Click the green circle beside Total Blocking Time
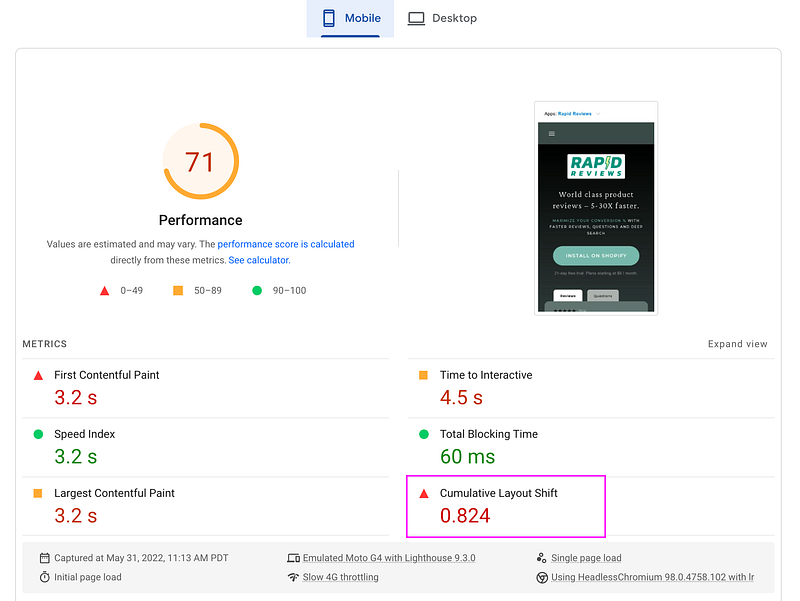Image resolution: width=800 pixels, height=601 pixels. click(425, 434)
